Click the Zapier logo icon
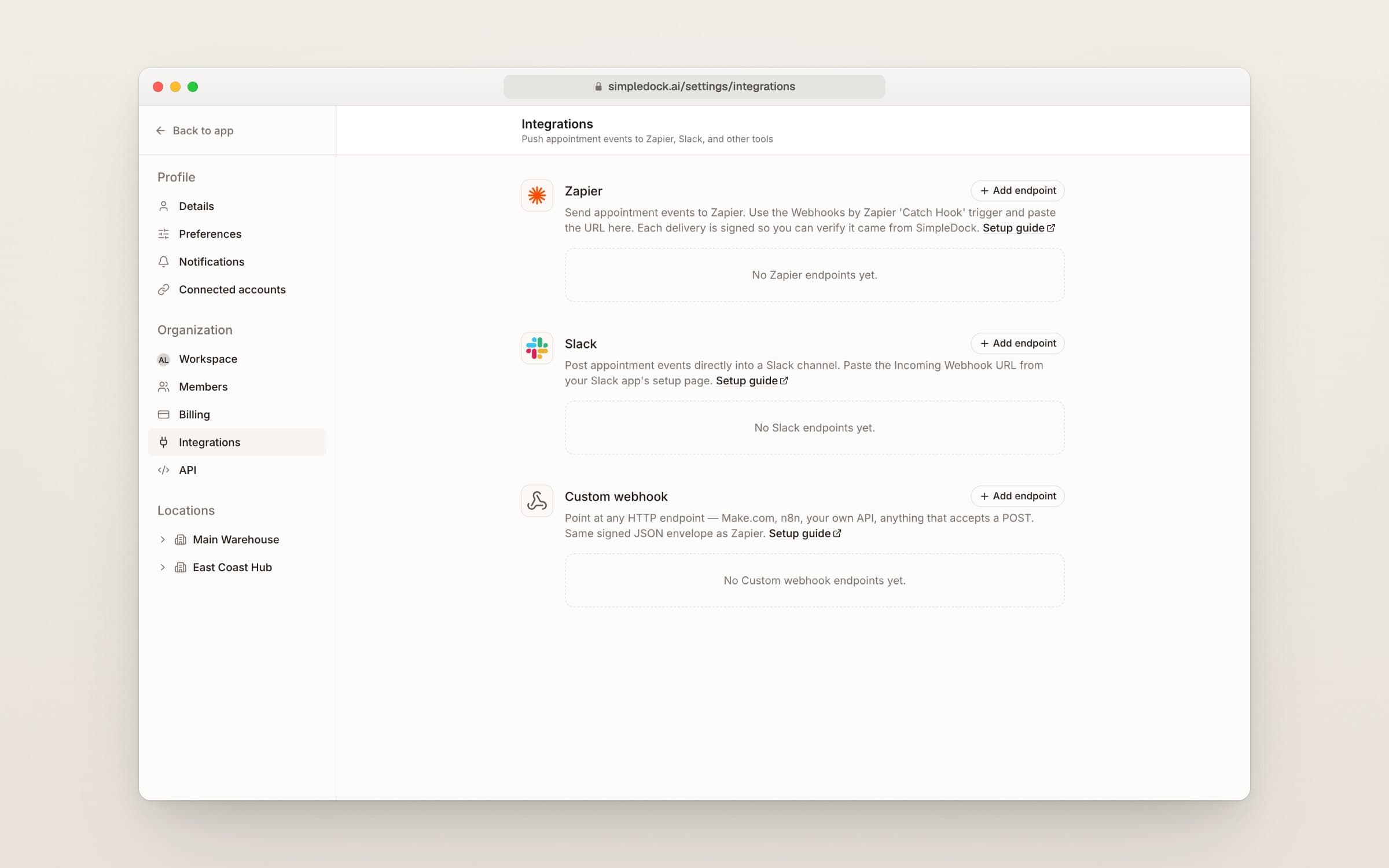Screen dimensions: 1389x868 click(537, 196)
